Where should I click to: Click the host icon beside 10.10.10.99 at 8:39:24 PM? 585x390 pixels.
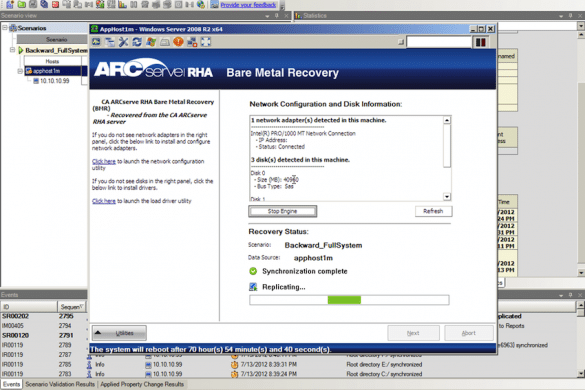148,374
